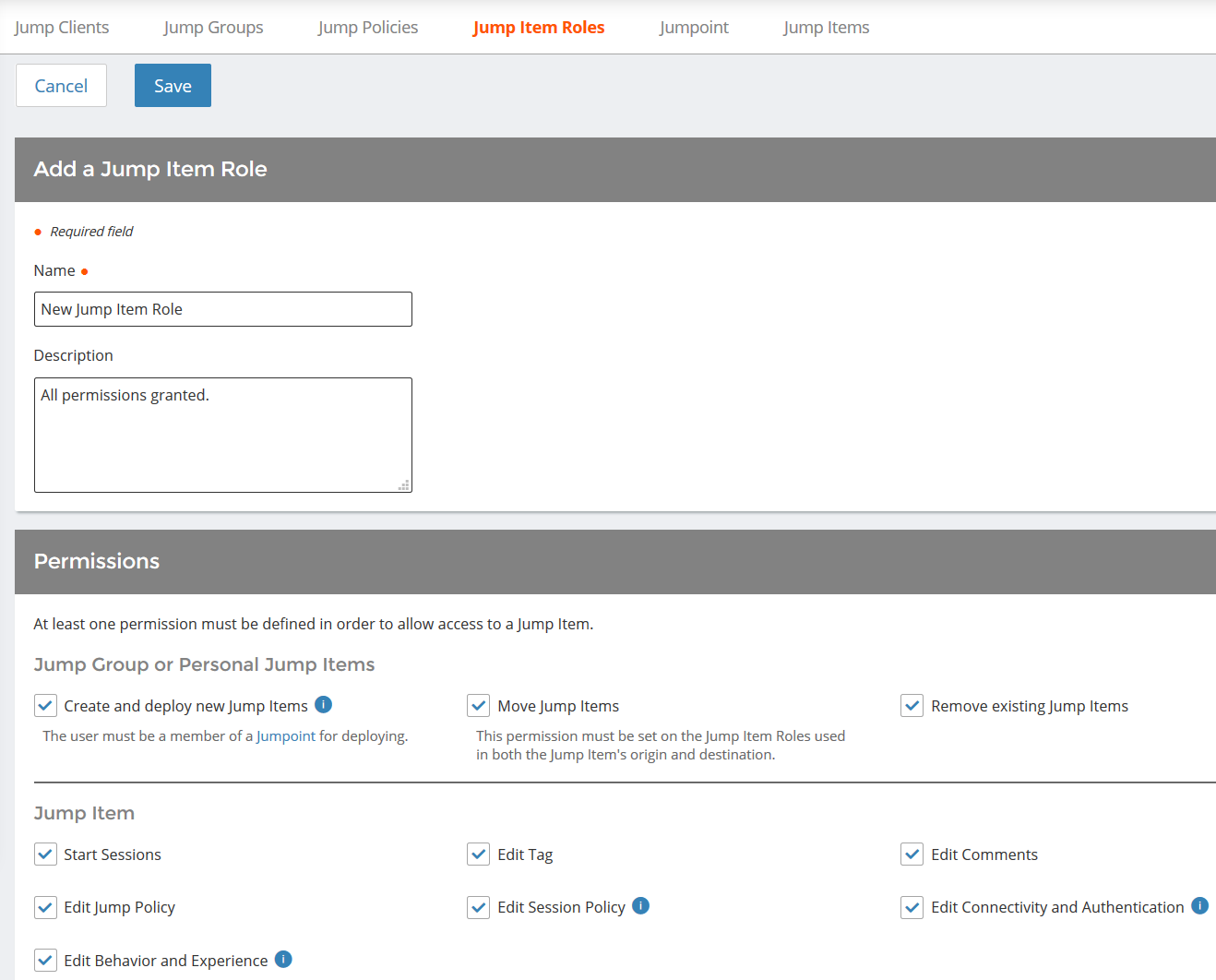The image size is (1216, 980).
Task: Uncheck the Edit Comments permission
Action: 912,854
